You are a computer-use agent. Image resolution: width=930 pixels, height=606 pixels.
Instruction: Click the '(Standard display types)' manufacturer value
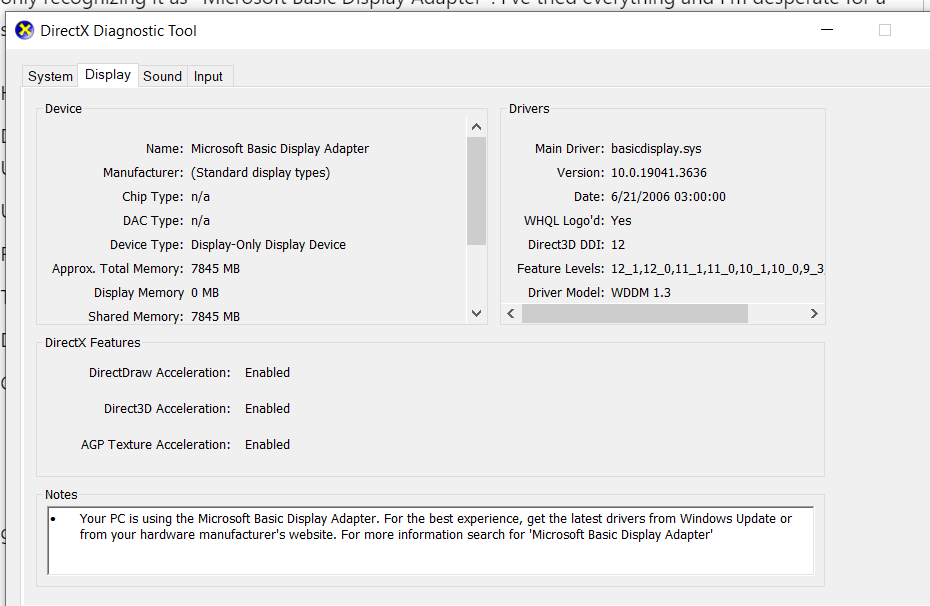tap(260, 173)
